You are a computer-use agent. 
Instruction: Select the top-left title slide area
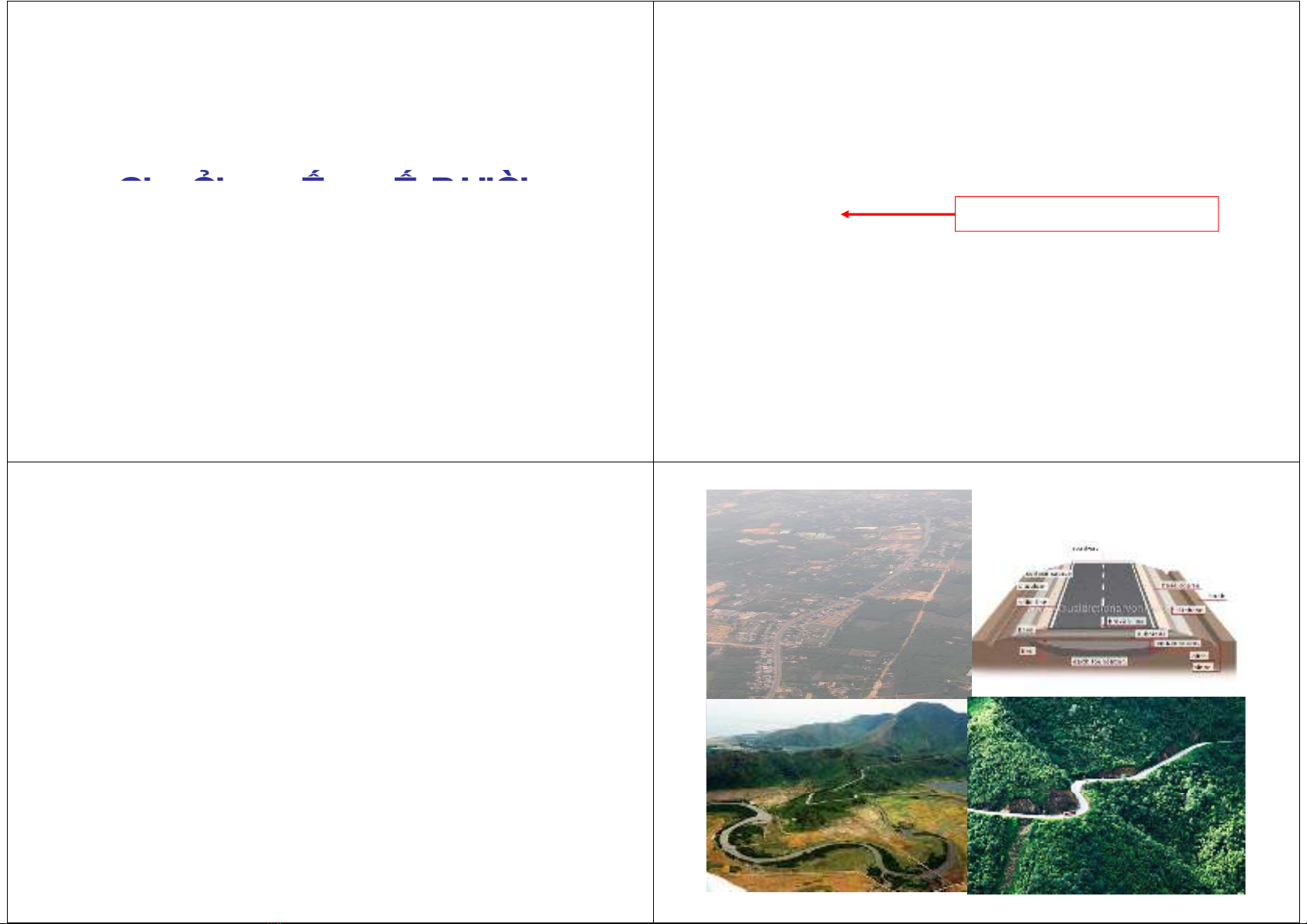coord(330,231)
